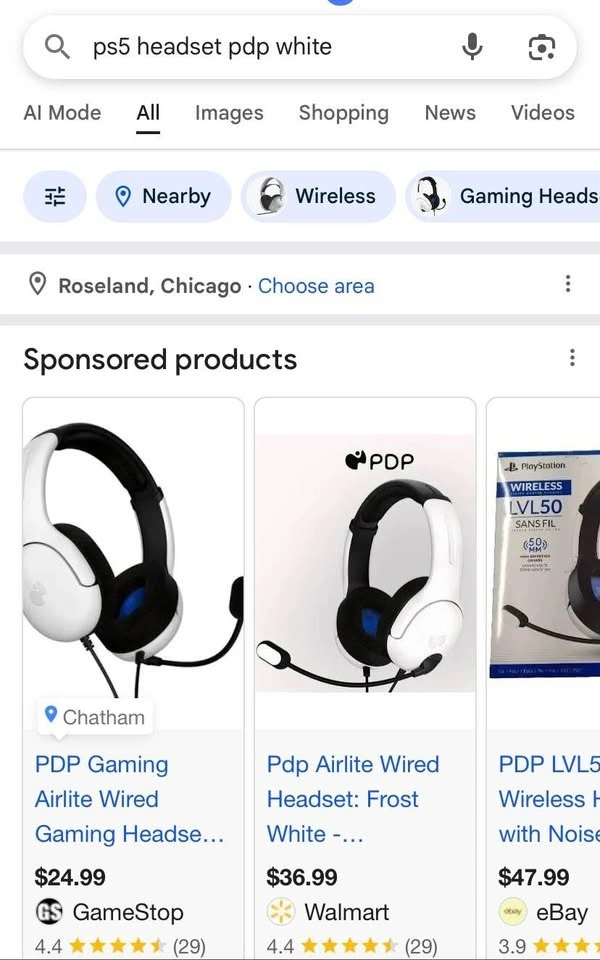Open three-dot menu for Sponsored products
600x960 pixels.
click(x=572, y=358)
